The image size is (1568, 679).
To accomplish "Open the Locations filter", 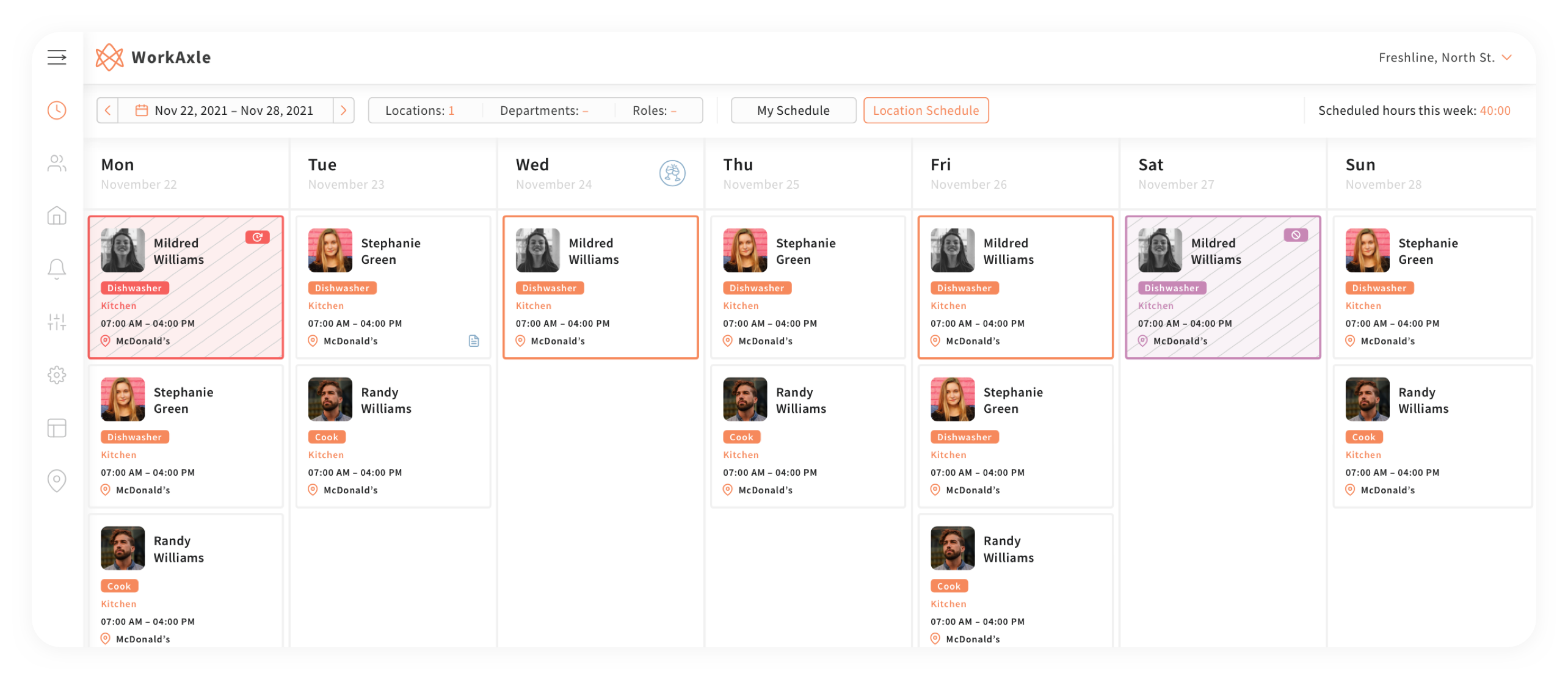I will pos(420,111).
